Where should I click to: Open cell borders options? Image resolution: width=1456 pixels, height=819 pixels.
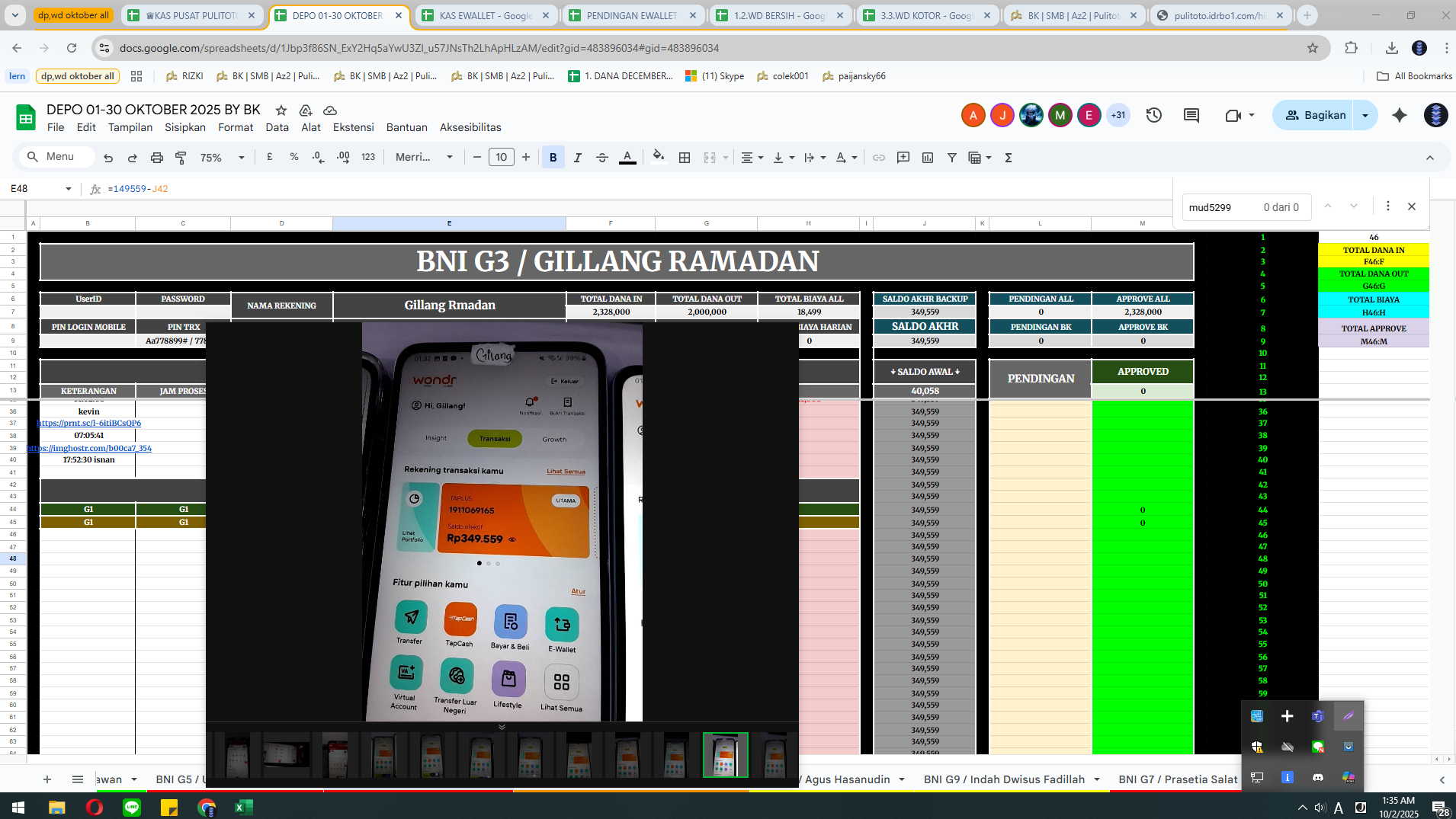(685, 158)
